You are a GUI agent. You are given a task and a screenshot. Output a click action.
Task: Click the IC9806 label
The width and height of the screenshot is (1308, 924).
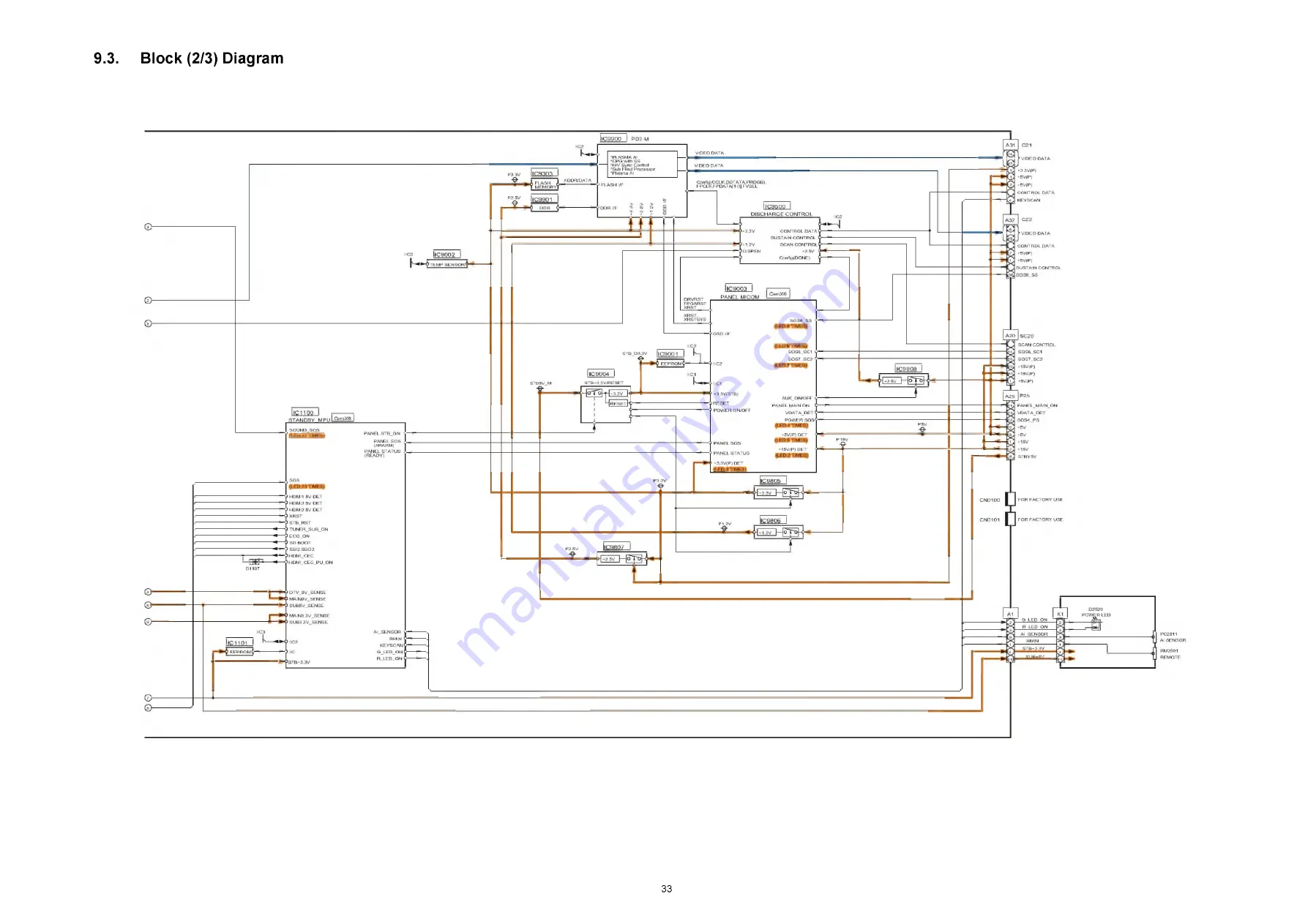coord(773,520)
